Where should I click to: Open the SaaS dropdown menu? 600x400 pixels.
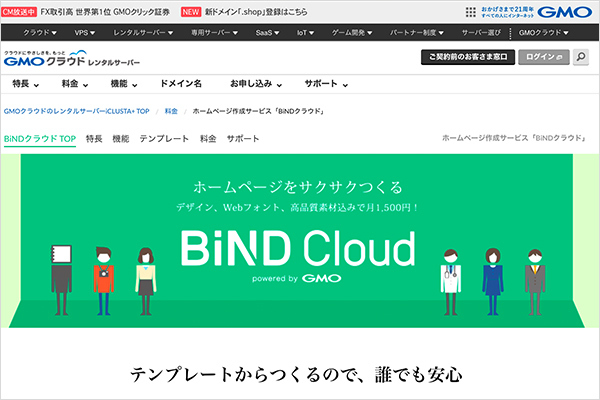(x=267, y=33)
